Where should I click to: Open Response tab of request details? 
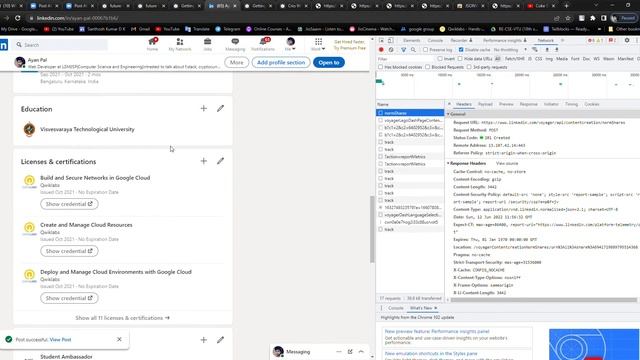(529, 104)
